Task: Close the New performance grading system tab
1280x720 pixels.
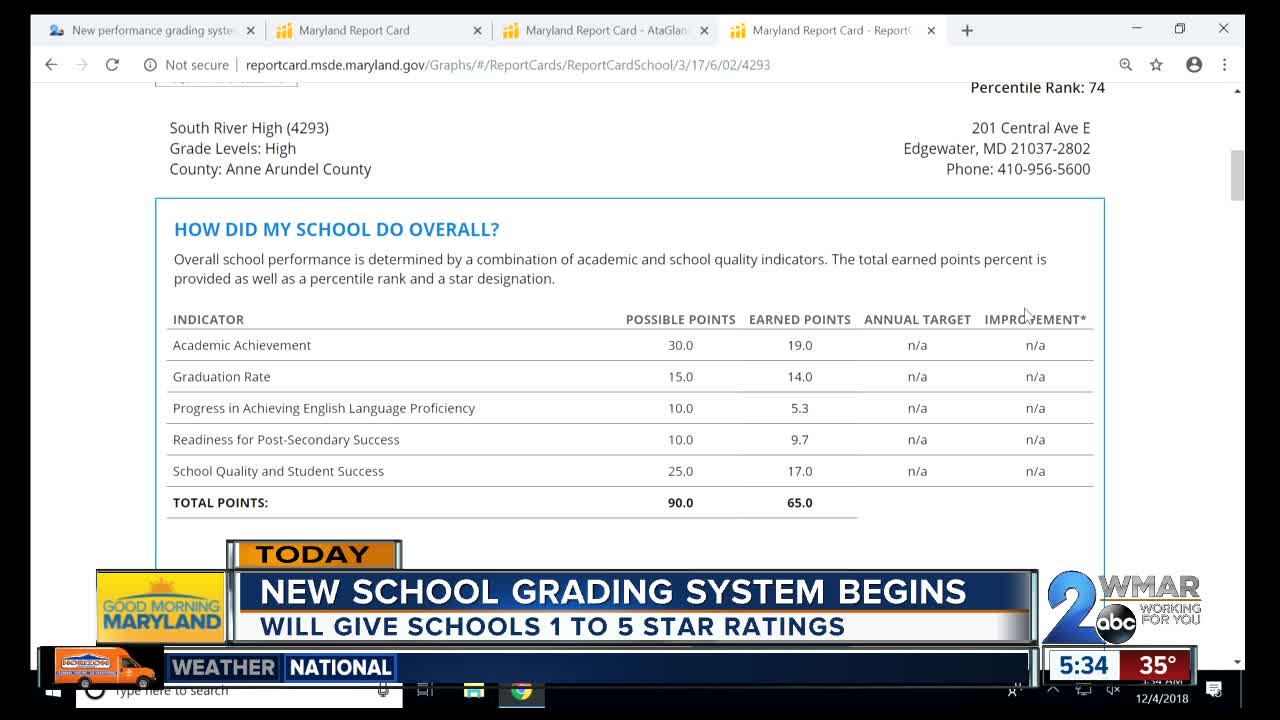Action: 251,30
